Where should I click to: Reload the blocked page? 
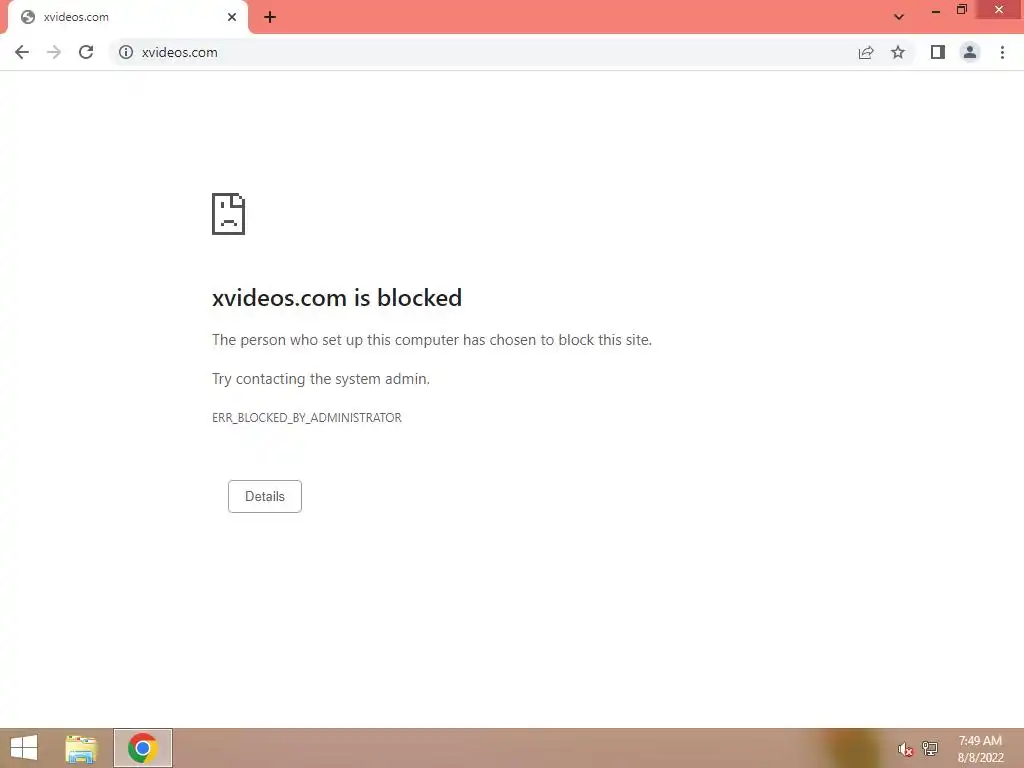click(x=86, y=52)
